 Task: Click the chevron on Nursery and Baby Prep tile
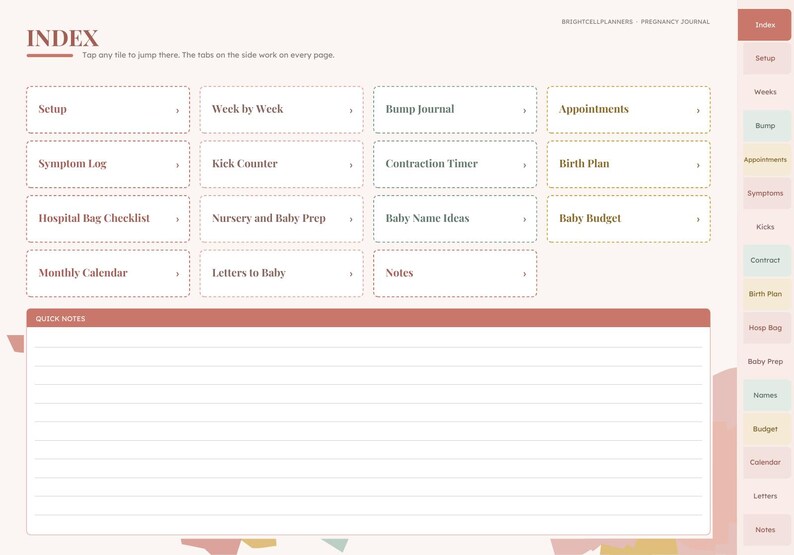click(351, 219)
